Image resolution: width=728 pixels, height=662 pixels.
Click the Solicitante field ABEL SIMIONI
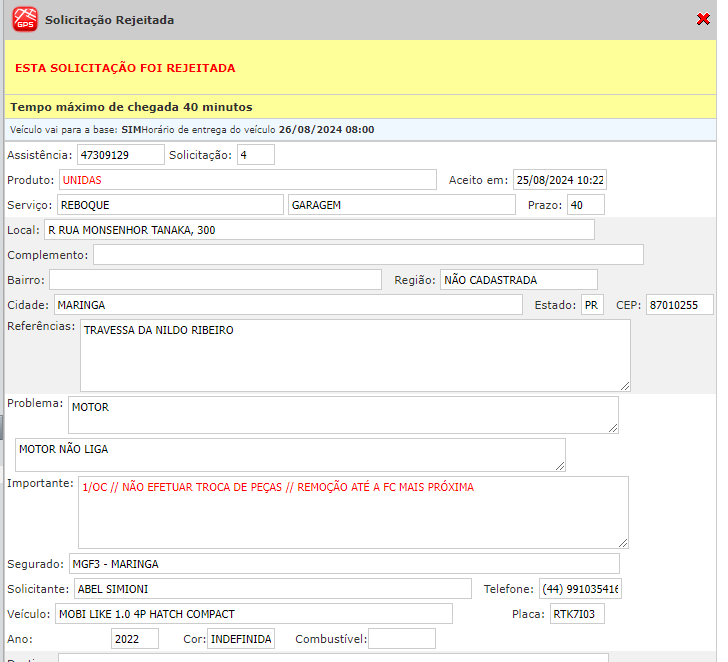(x=273, y=589)
